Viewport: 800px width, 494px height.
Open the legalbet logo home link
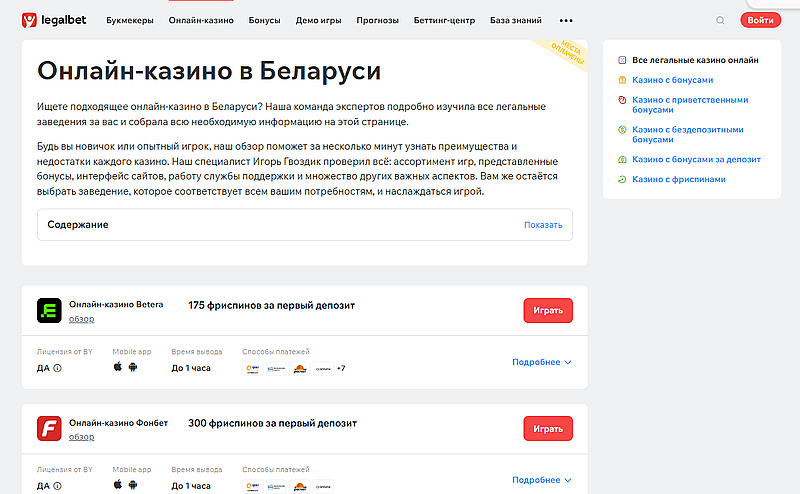pyautogui.click(x=54, y=20)
